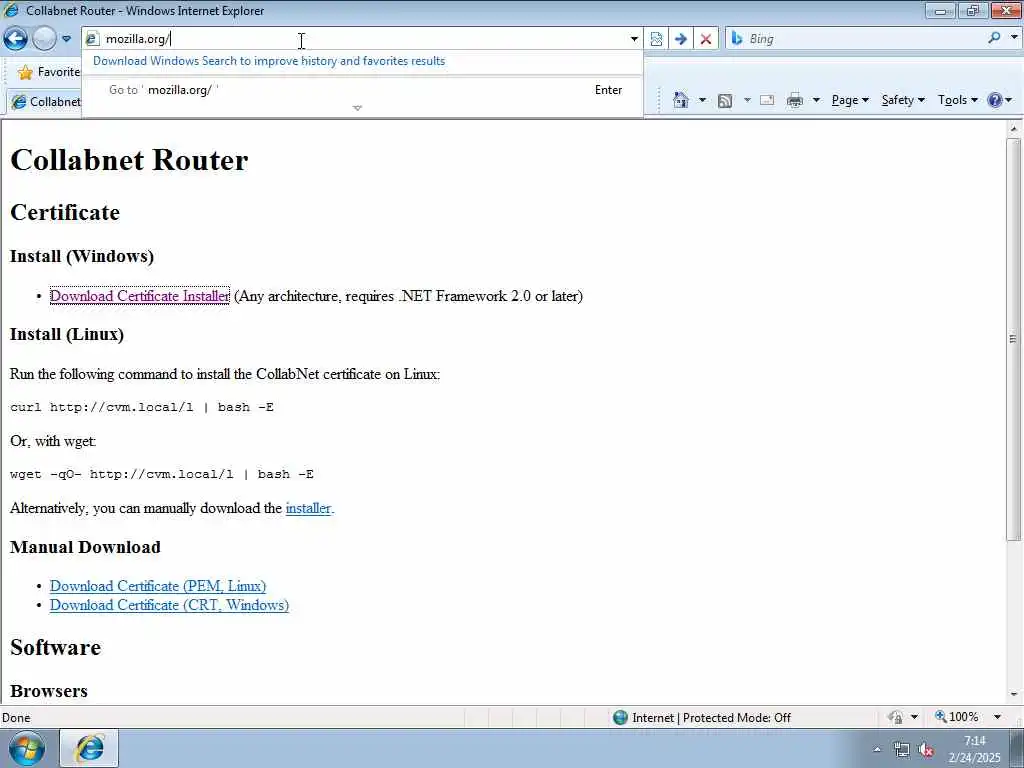This screenshot has height=768, width=1024.
Task: Choose Go to mozilla.org suggestion
Action: coord(362,90)
